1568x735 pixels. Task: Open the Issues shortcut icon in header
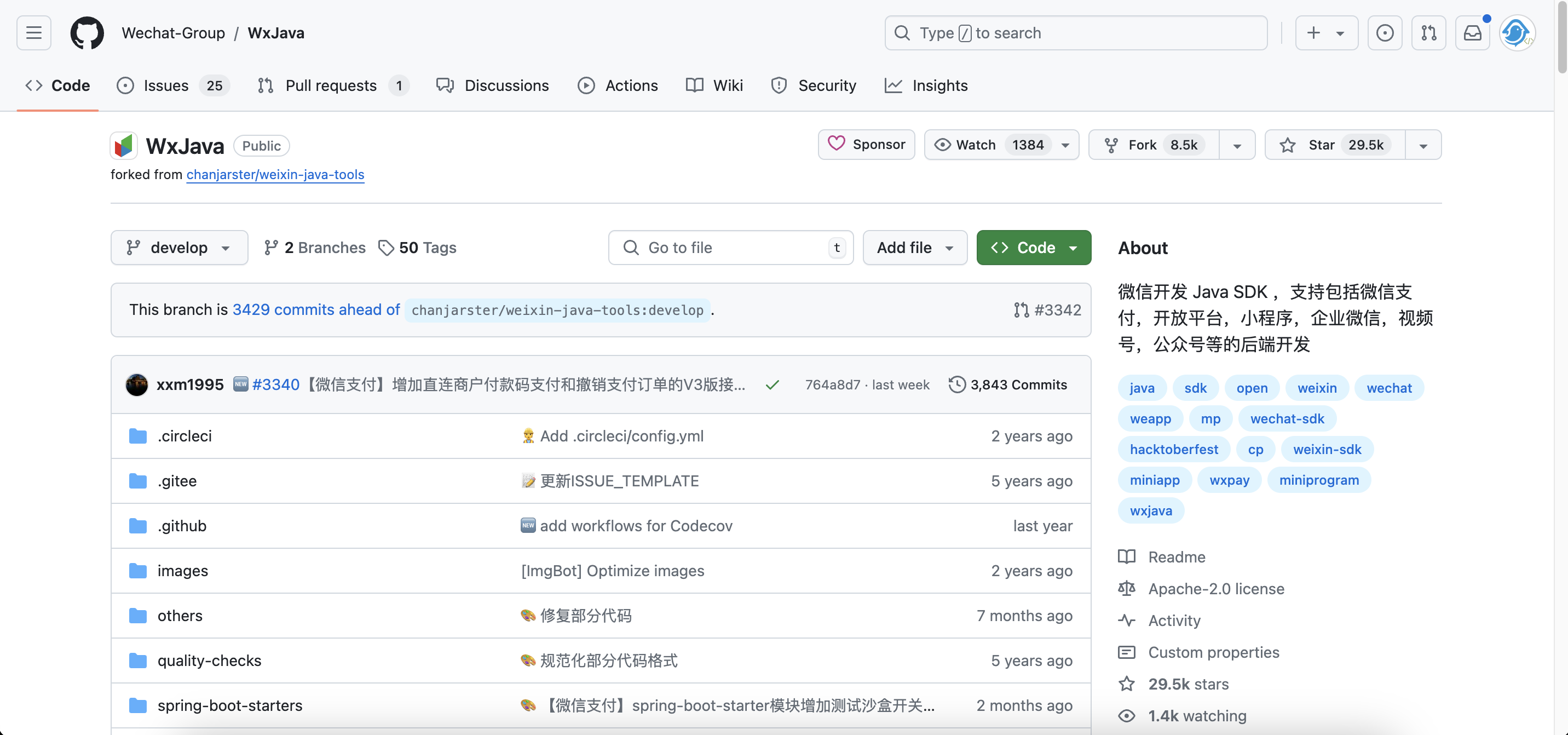click(1384, 33)
